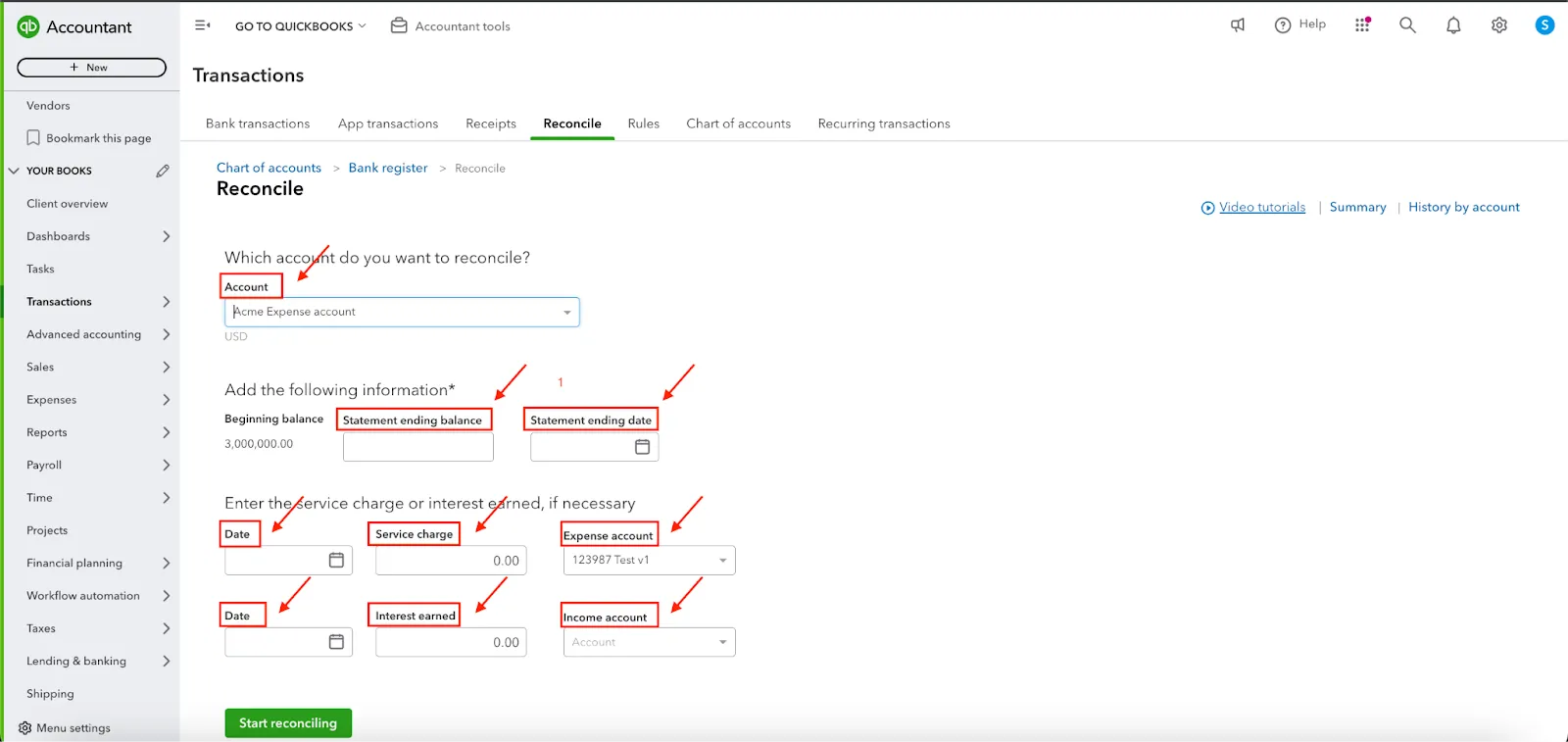Image resolution: width=1568 pixels, height=742 pixels.
Task: Click the bookmark icon for this page
Action: pos(33,137)
